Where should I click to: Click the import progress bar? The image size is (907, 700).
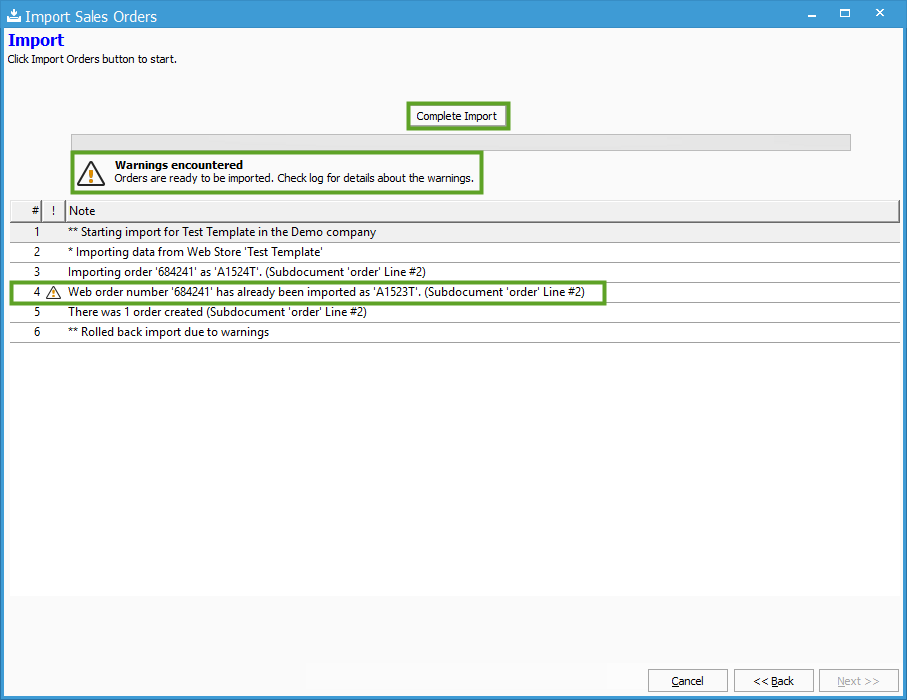460,142
